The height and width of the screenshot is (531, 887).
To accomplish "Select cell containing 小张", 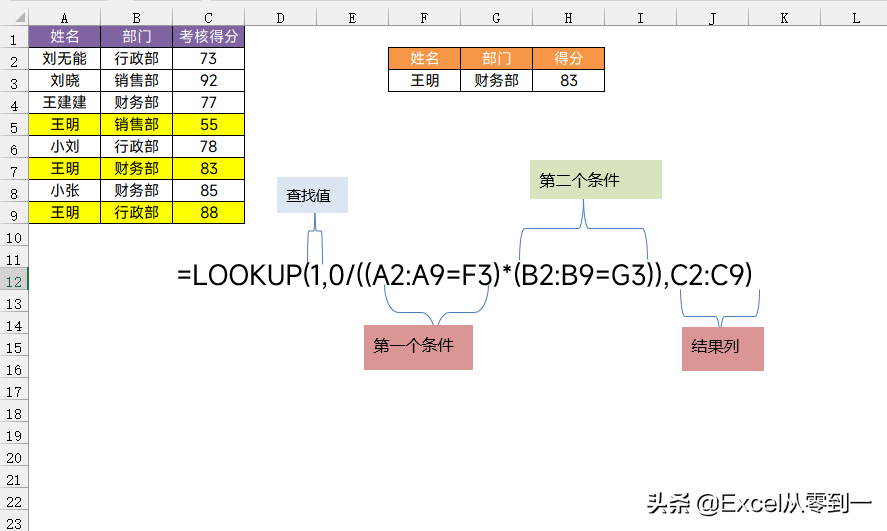I will click(x=64, y=191).
